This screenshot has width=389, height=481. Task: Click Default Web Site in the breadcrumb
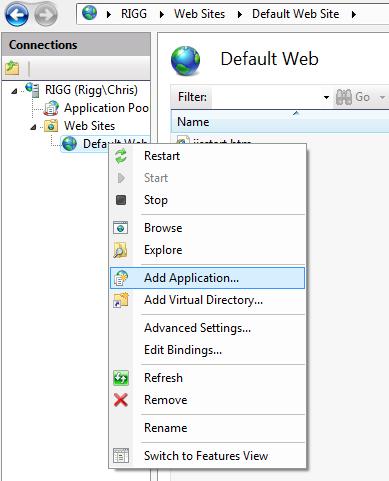click(295, 14)
